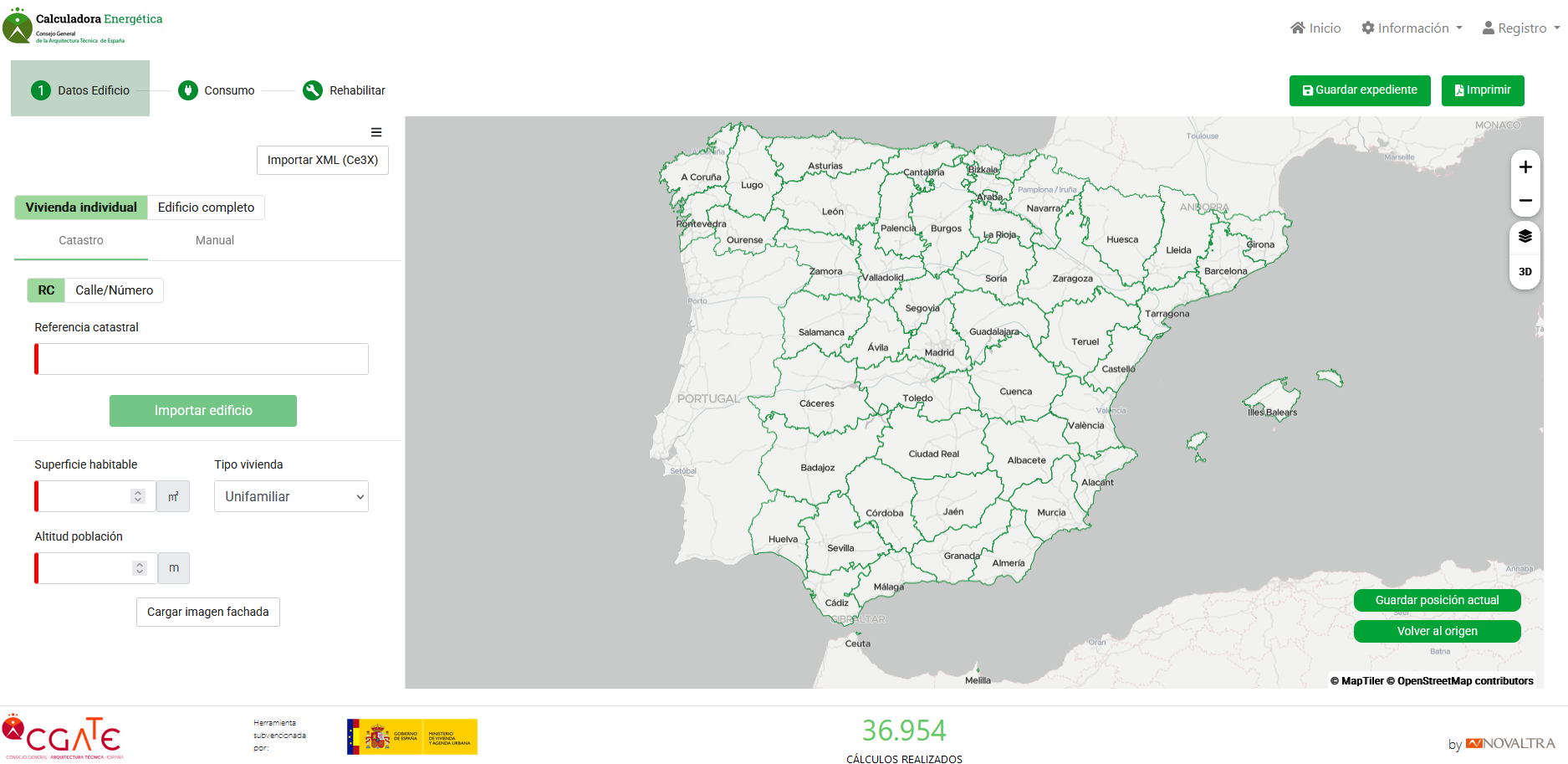Click the 36.954 calculations counter
Screen dimensions: 1568x764
pos(904,731)
